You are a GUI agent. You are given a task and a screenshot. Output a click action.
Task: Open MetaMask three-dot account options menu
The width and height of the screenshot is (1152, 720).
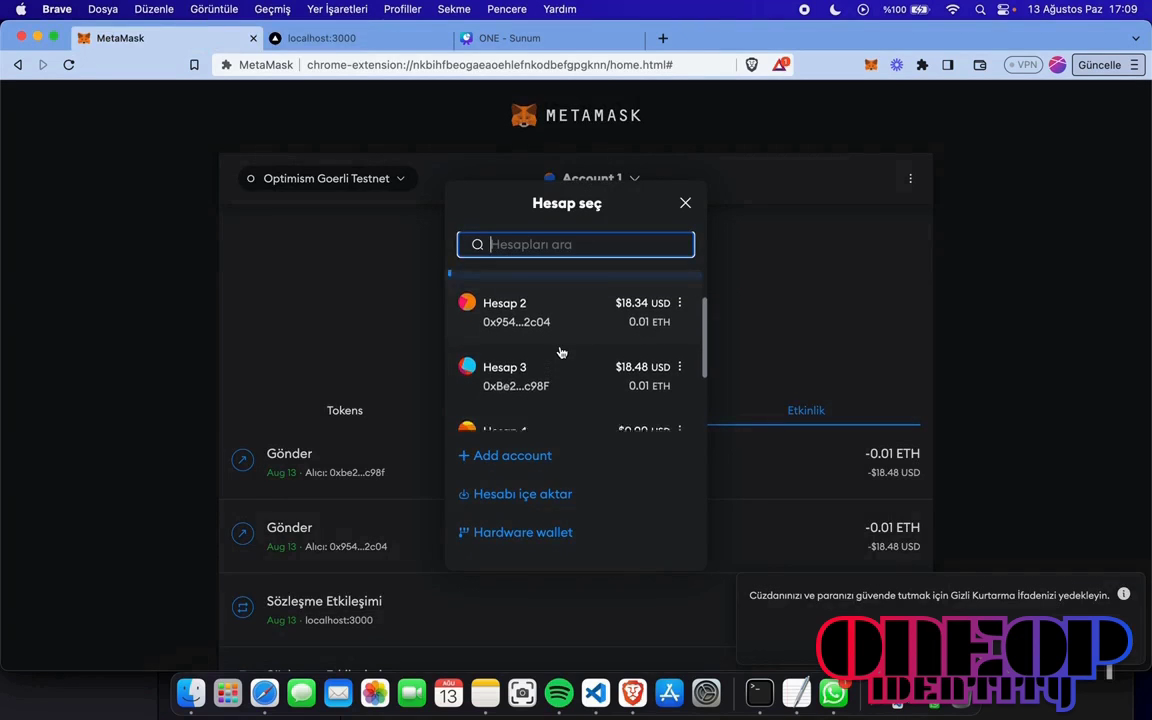[910, 179]
